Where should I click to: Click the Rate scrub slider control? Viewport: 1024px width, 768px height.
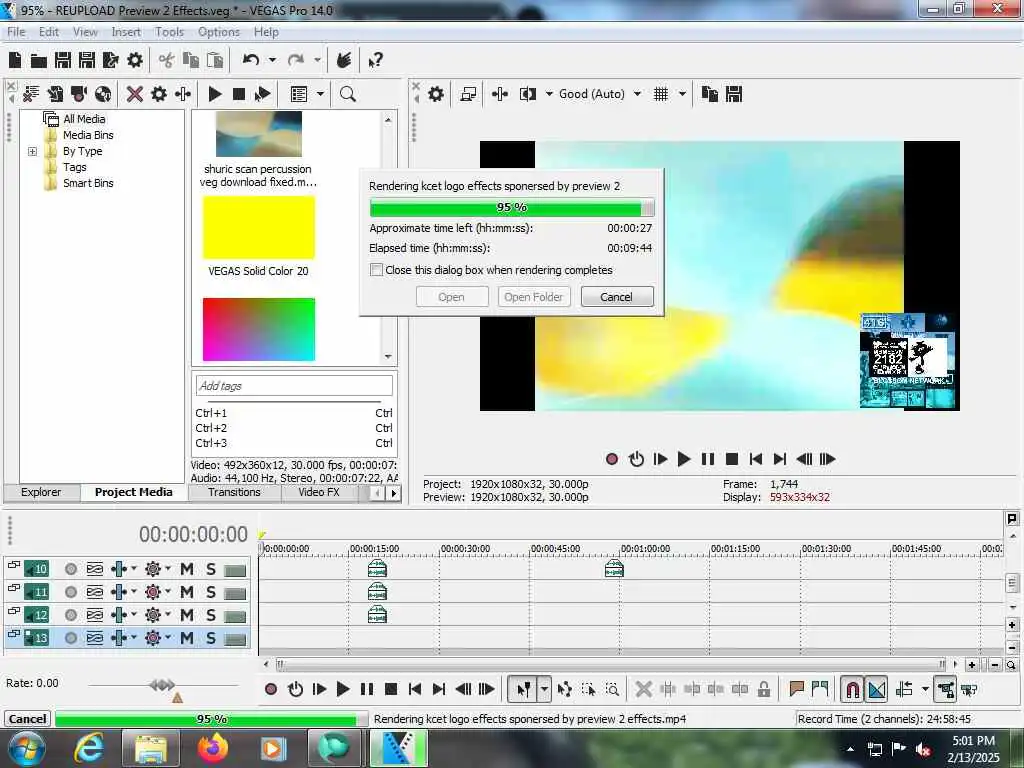pyautogui.click(x=162, y=684)
